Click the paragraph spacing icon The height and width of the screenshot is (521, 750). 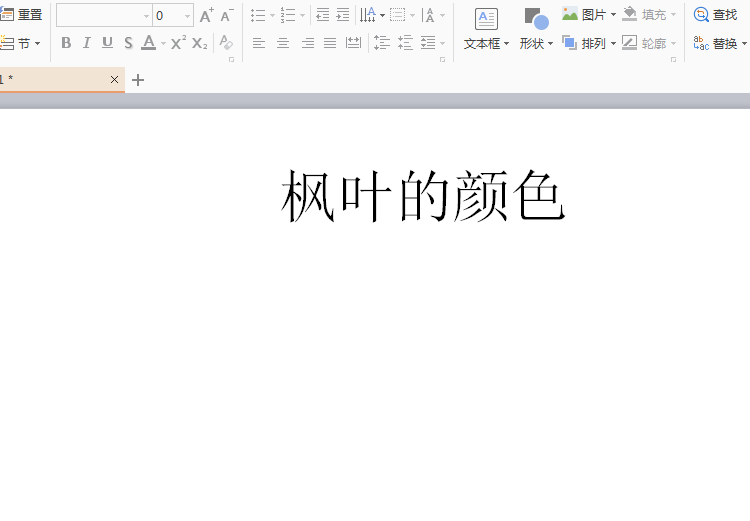pyautogui.click(x=405, y=43)
